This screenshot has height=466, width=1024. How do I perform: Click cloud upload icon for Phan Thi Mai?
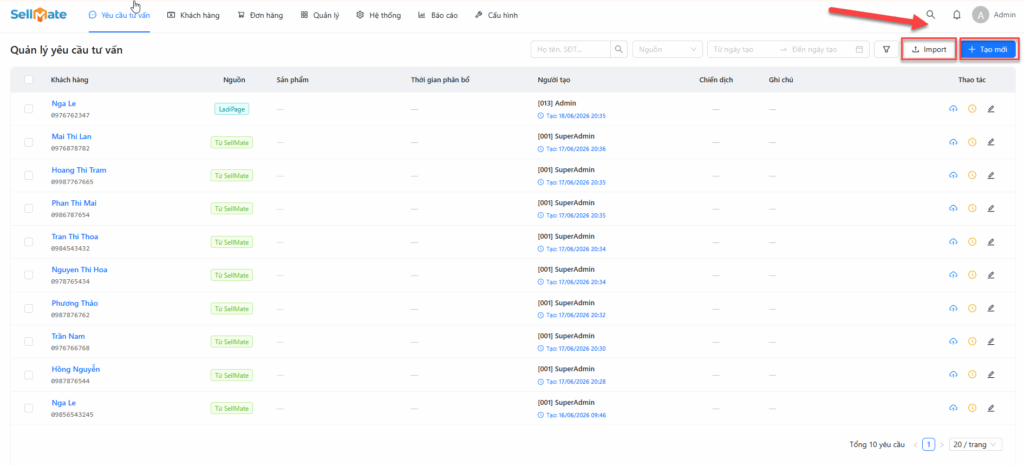click(953, 208)
